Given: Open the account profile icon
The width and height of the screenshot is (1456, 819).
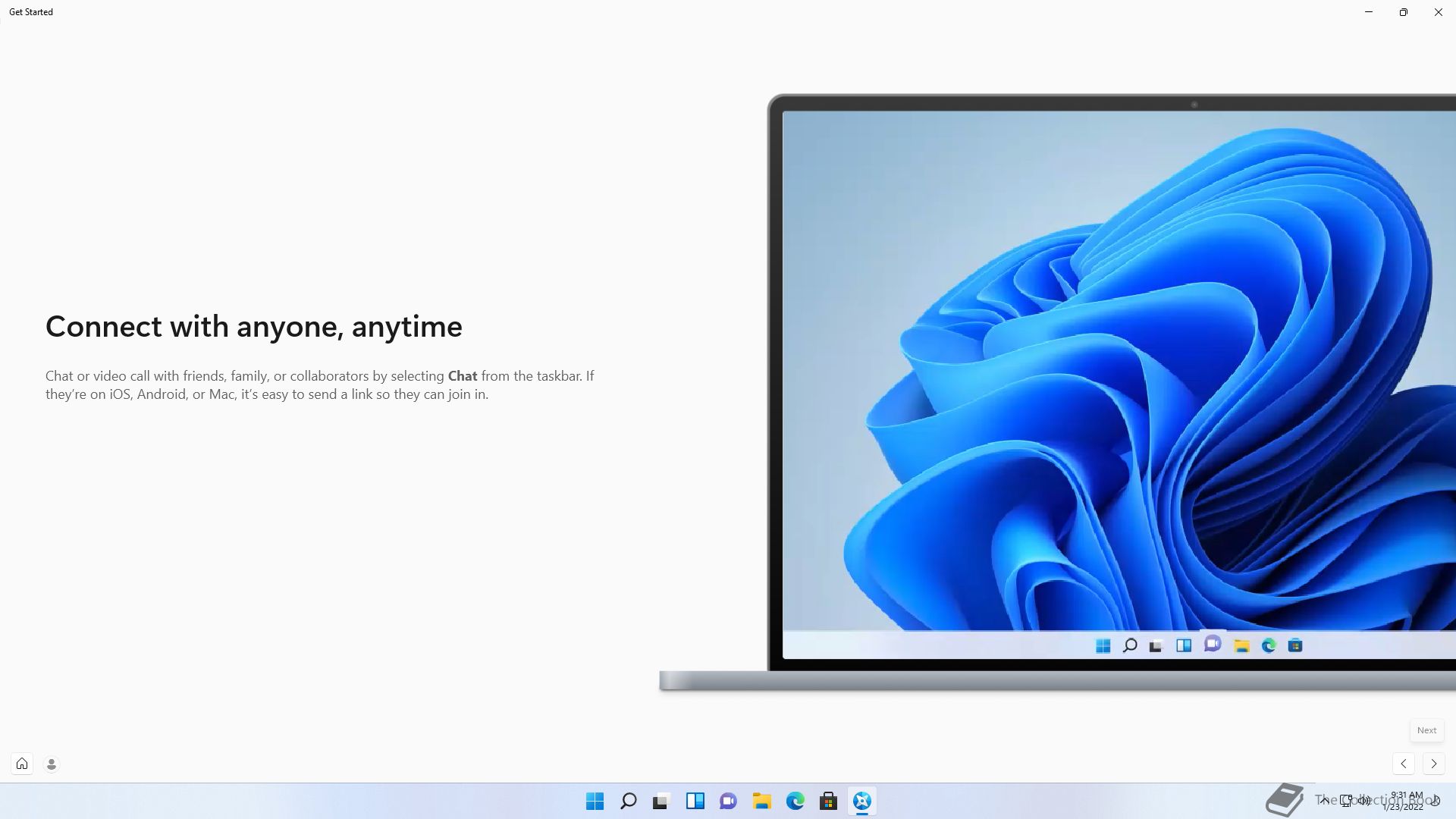Looking at the screenshot, I should (52, 764).
